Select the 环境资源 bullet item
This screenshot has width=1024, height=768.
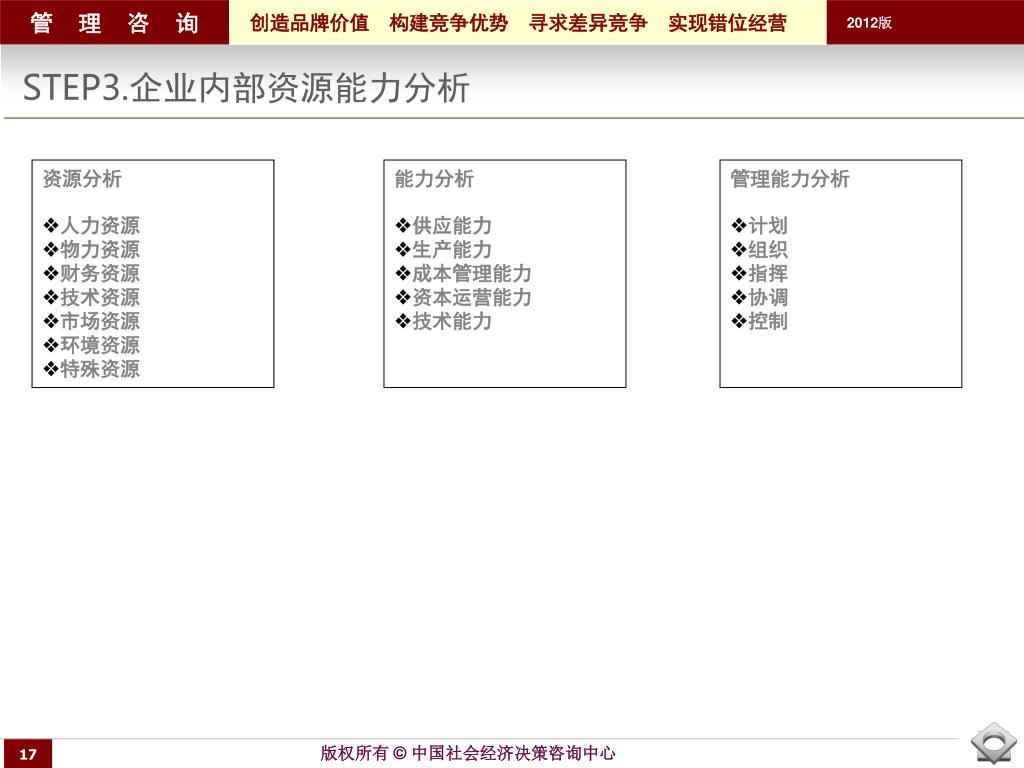(91, 345)
